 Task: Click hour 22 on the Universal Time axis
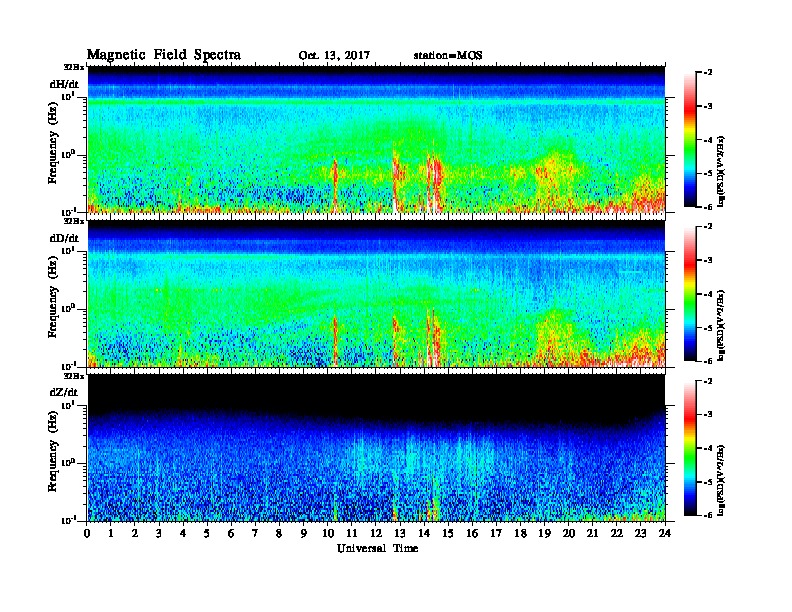[x=616, y=533]
